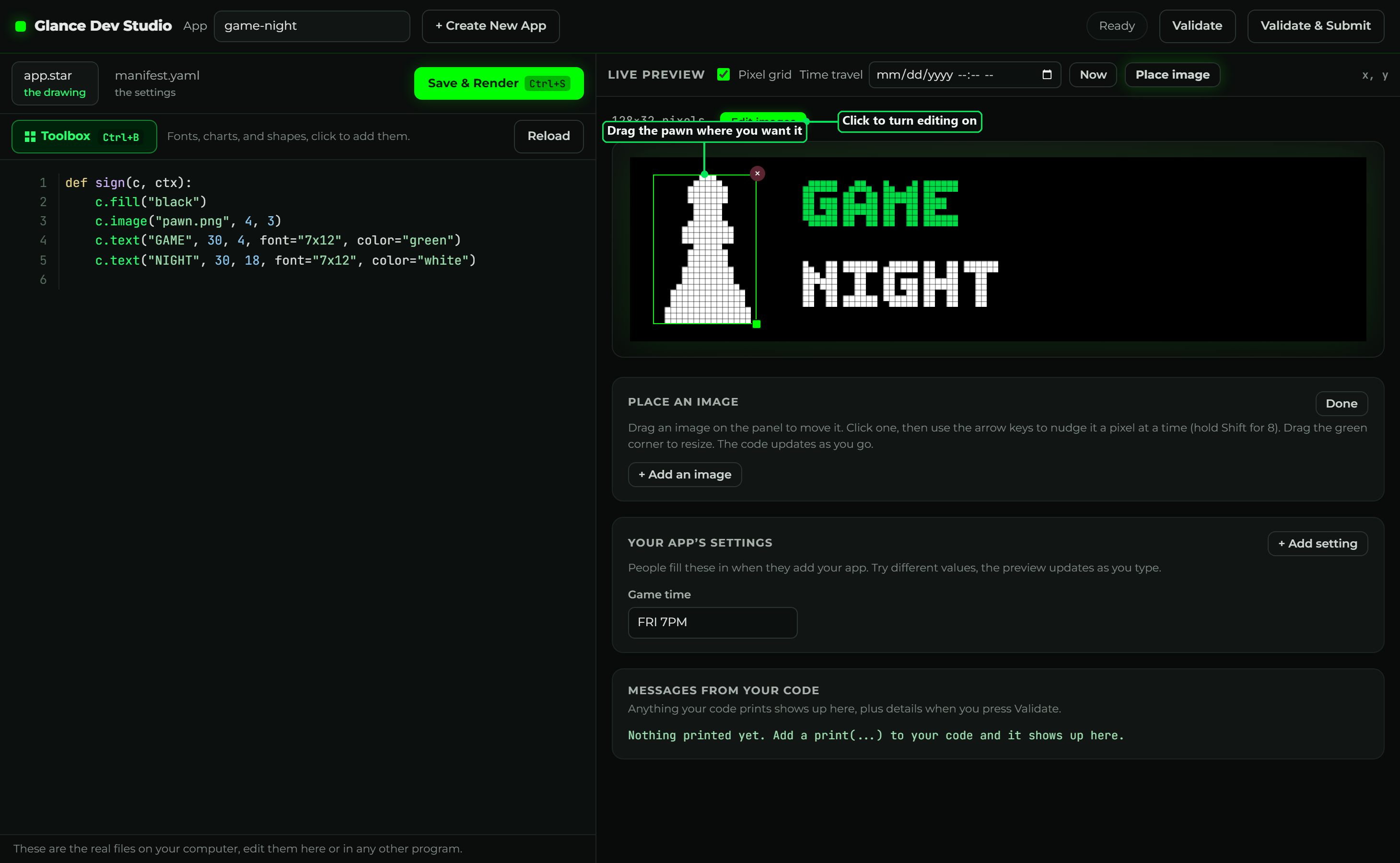Screen dimensions: 1400x863
Task: Open the calendar picker in Time travel field
Action: [1047, 75]
